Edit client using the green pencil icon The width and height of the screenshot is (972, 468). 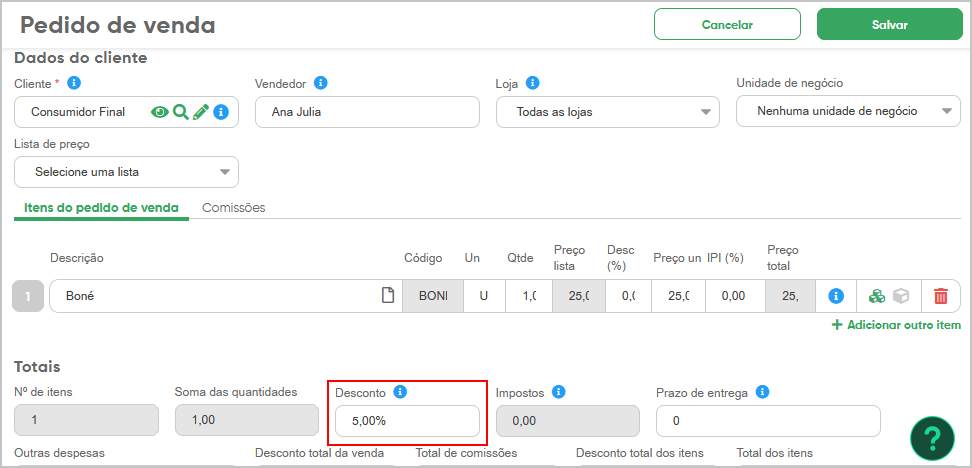pos(200,112)
